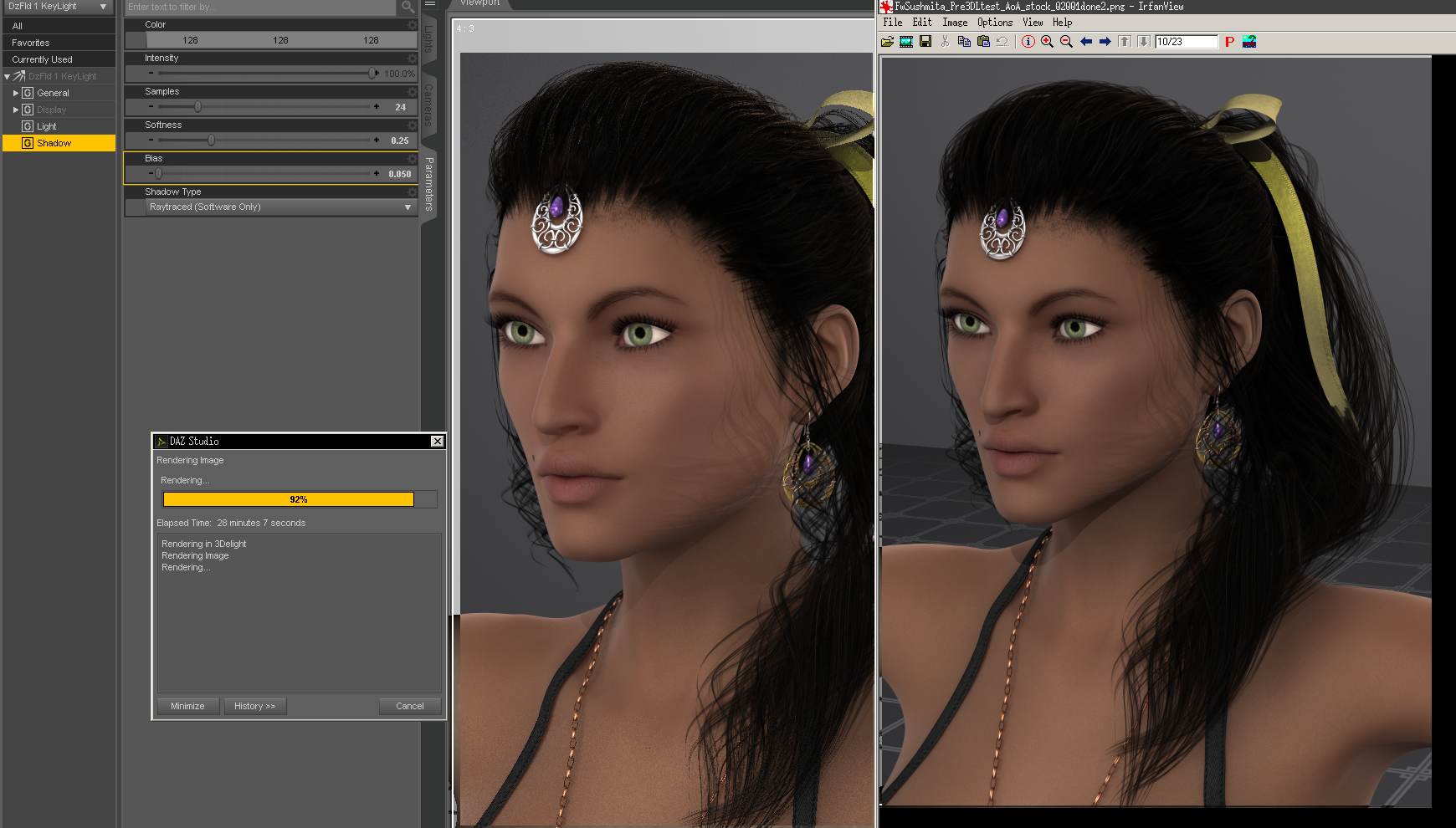Click the Open file icon in IrfanView
Screen dimensions: 1456x828
[x=887, y=42]
